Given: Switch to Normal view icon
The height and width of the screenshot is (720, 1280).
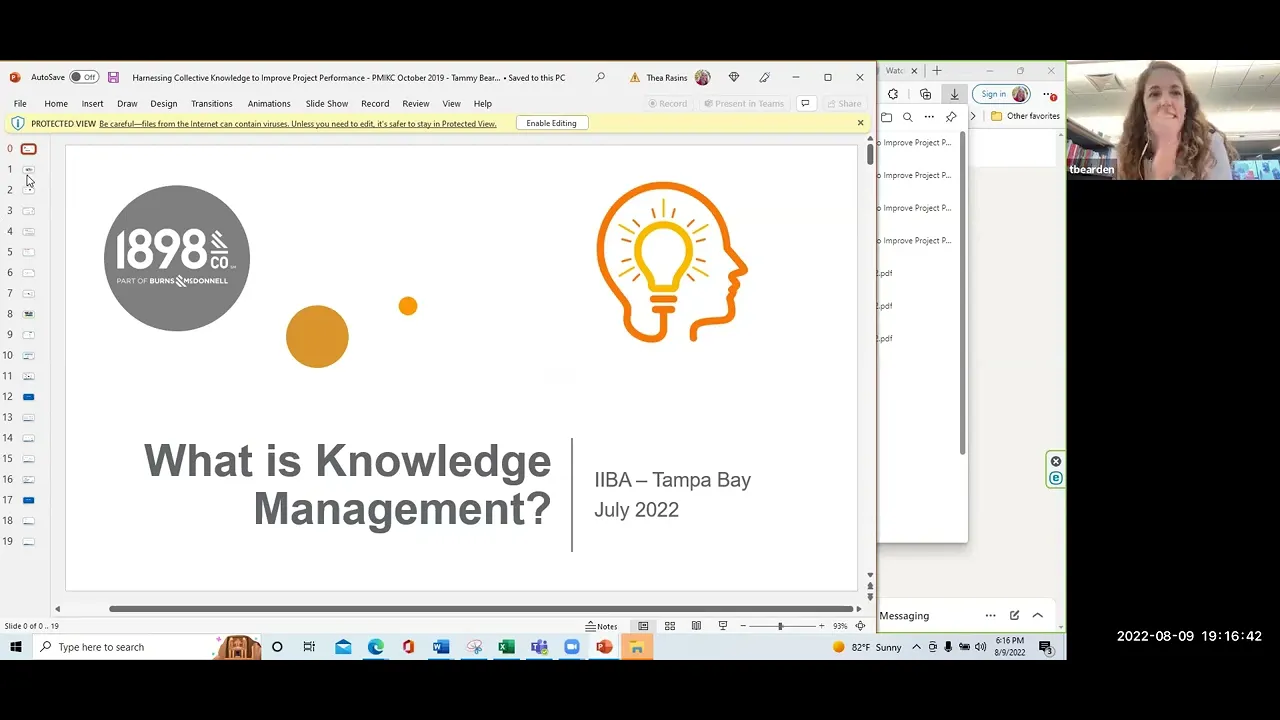Looking at the screenshot, I should pyautogui.click(x=643, y=626).
